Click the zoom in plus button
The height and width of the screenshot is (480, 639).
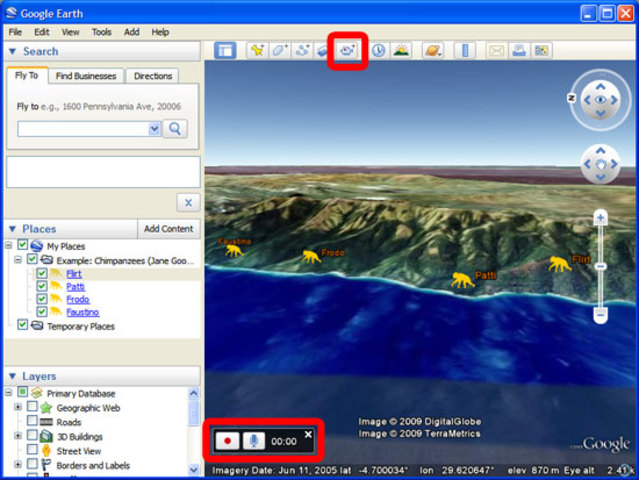(600, 218)
